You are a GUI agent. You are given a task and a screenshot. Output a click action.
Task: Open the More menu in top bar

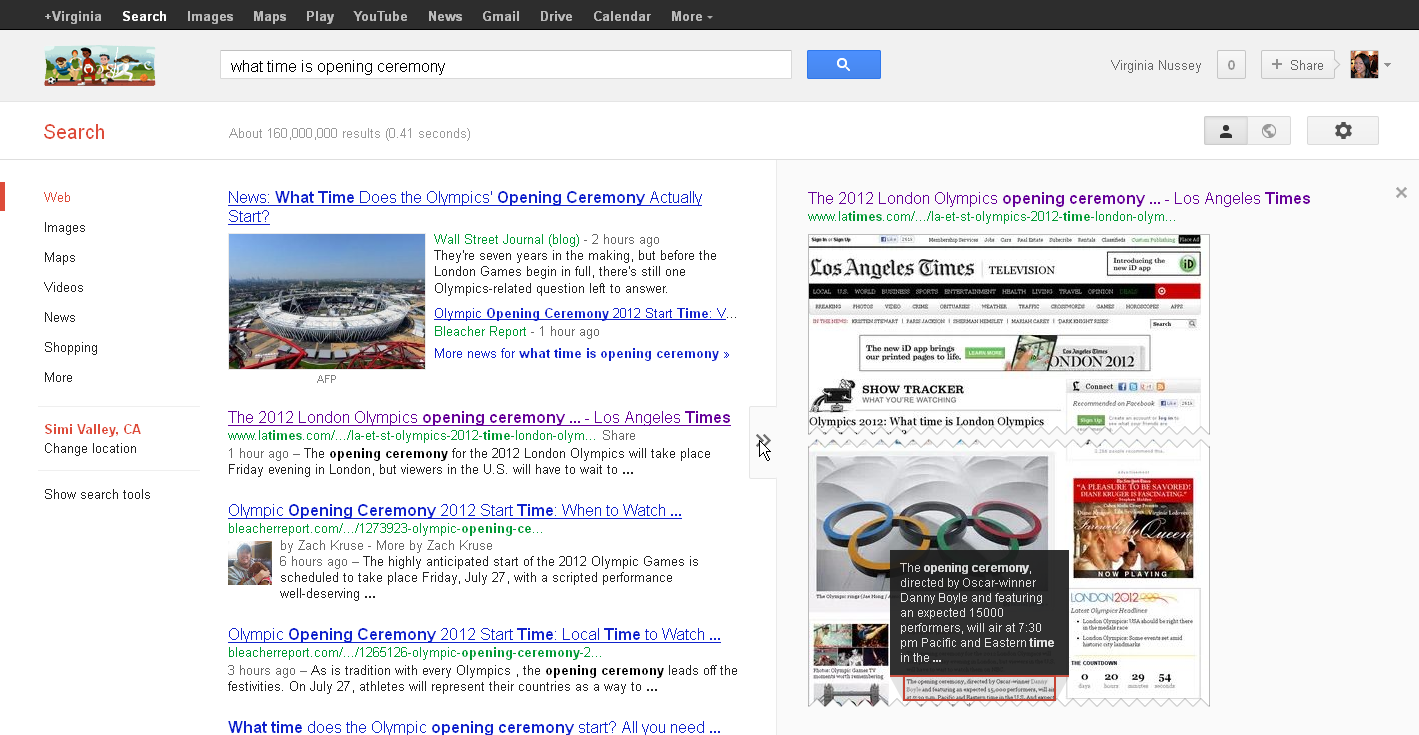coord(692,16)
